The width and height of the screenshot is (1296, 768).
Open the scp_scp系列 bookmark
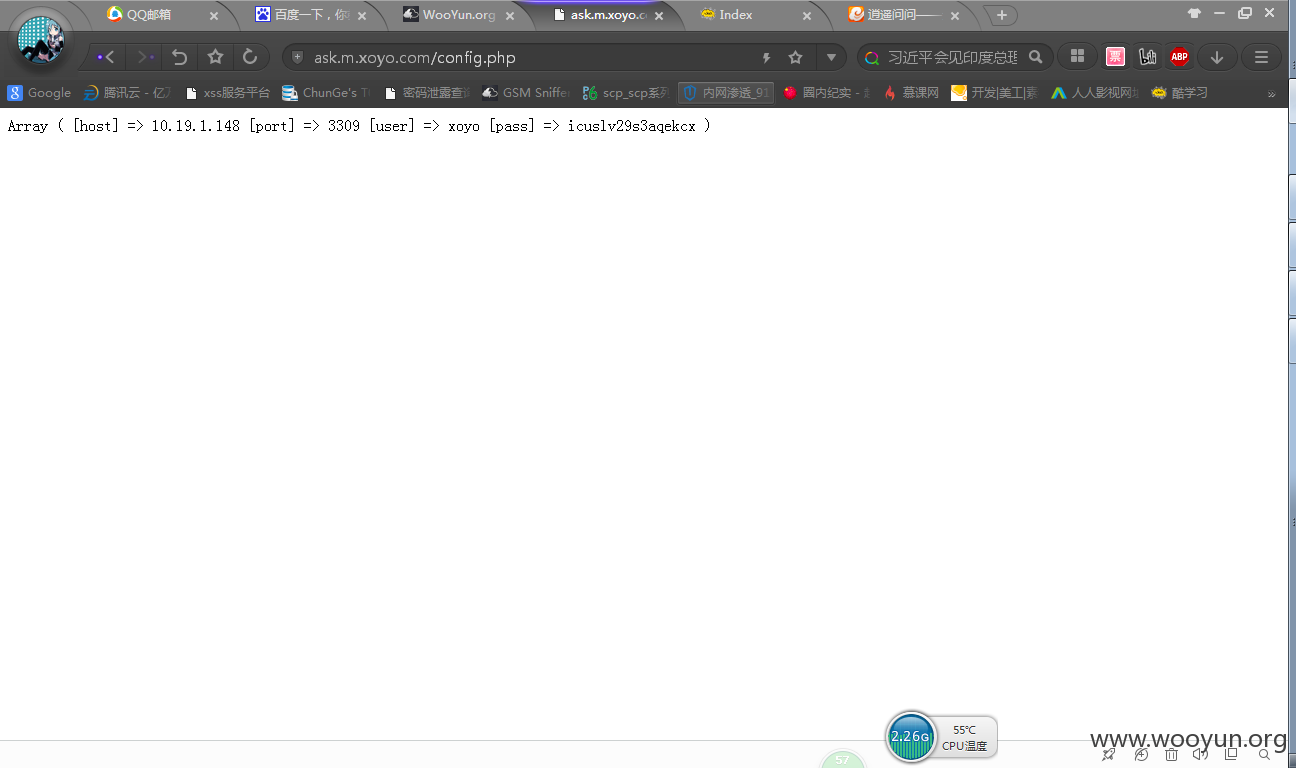coord(627,93)
